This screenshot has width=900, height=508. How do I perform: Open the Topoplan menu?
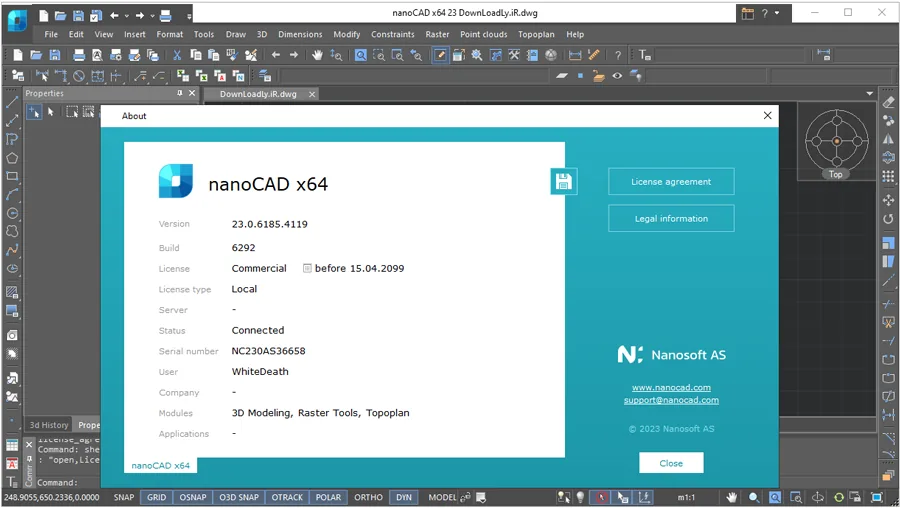tap(536, 34)
